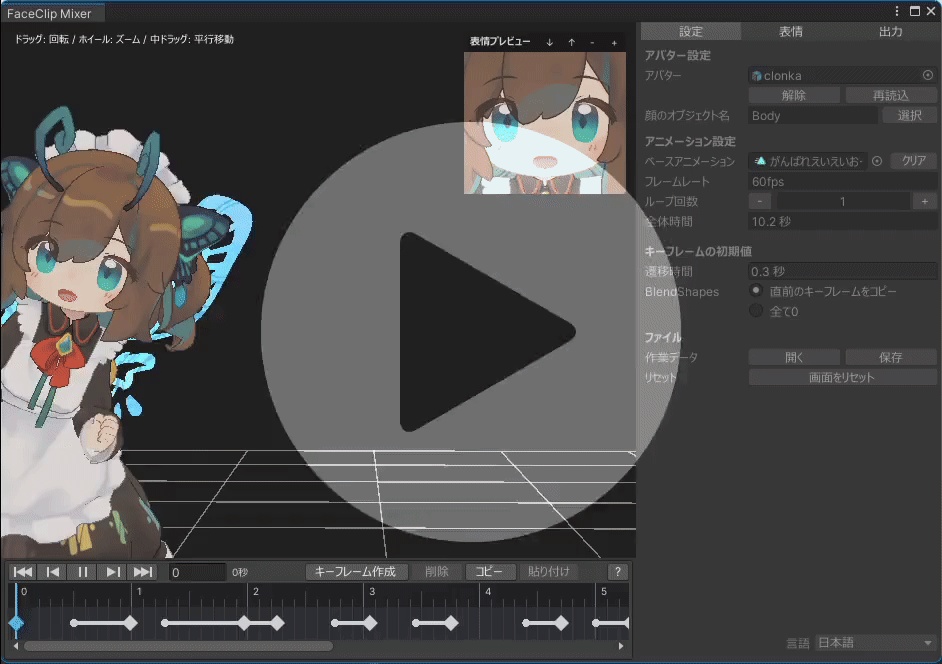
Task: Select keyframe diamond before second 4
Action: point(452,623)
